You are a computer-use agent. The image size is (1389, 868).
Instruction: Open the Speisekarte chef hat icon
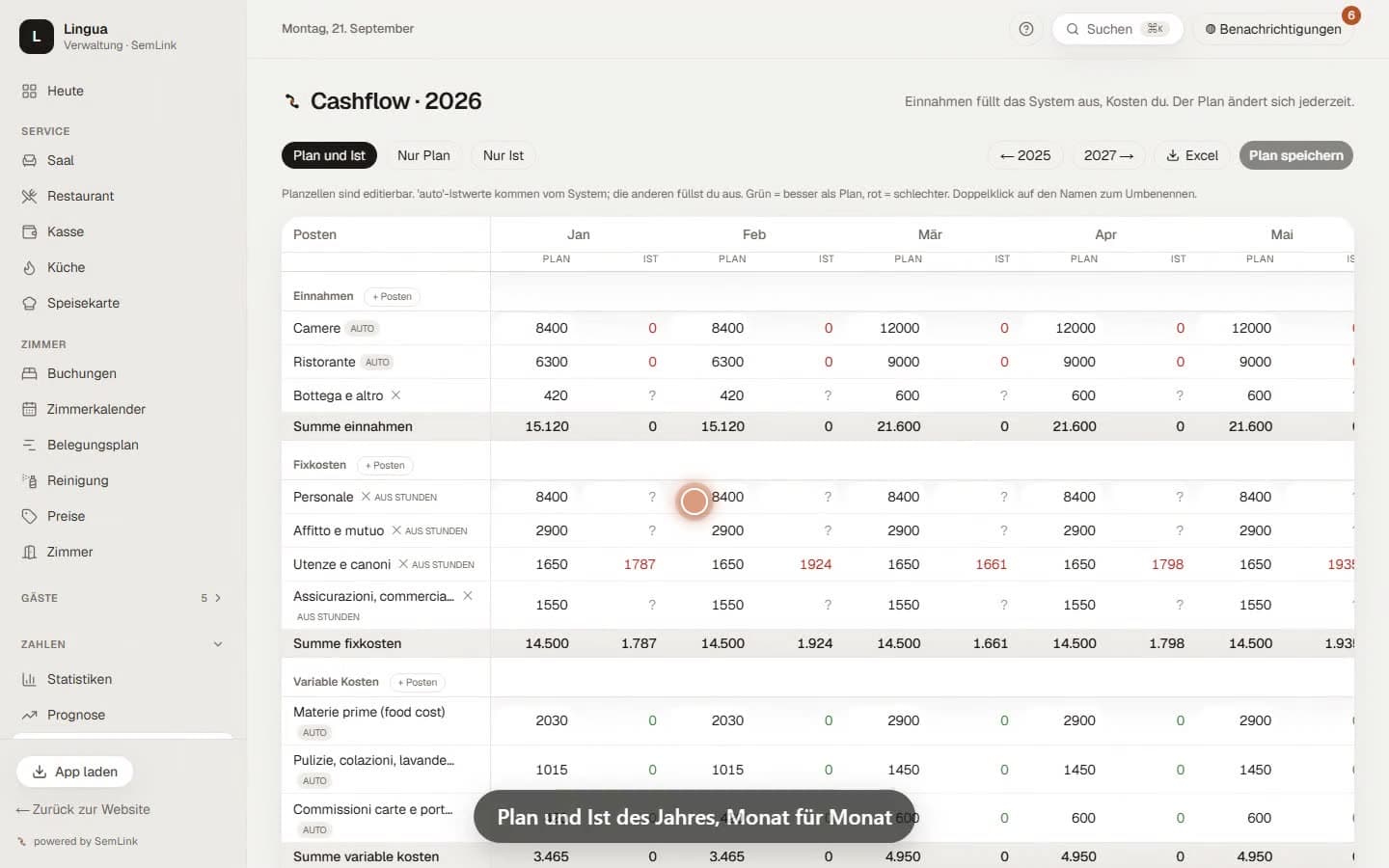[29, 303]
